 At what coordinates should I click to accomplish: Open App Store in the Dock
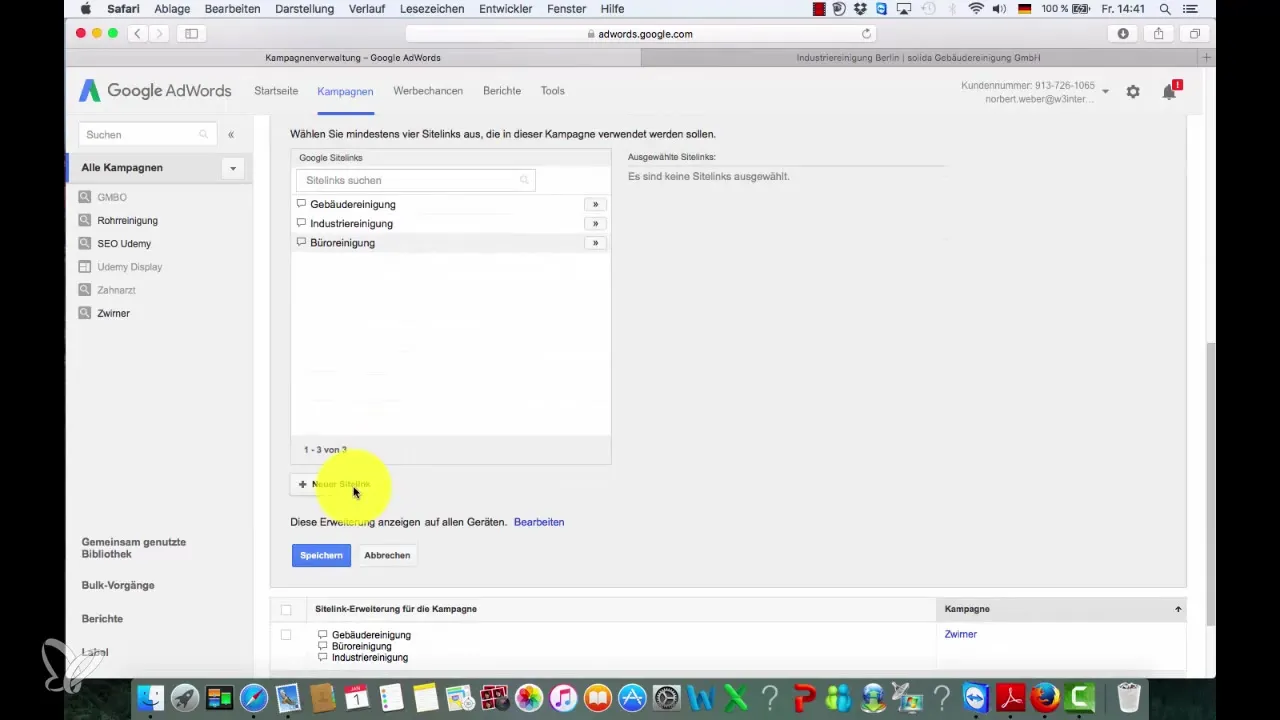632,697
